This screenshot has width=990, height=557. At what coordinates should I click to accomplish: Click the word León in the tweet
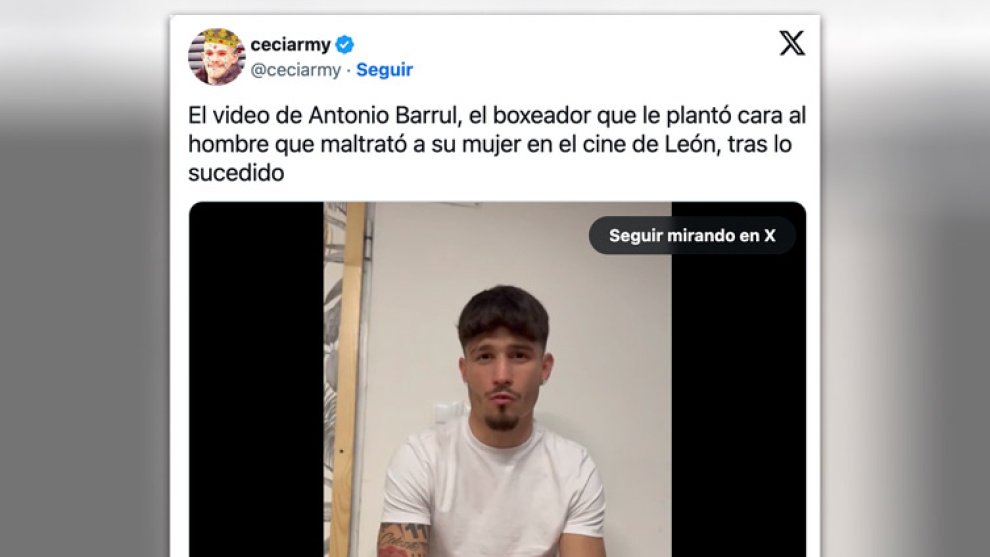tap(691, 144)
